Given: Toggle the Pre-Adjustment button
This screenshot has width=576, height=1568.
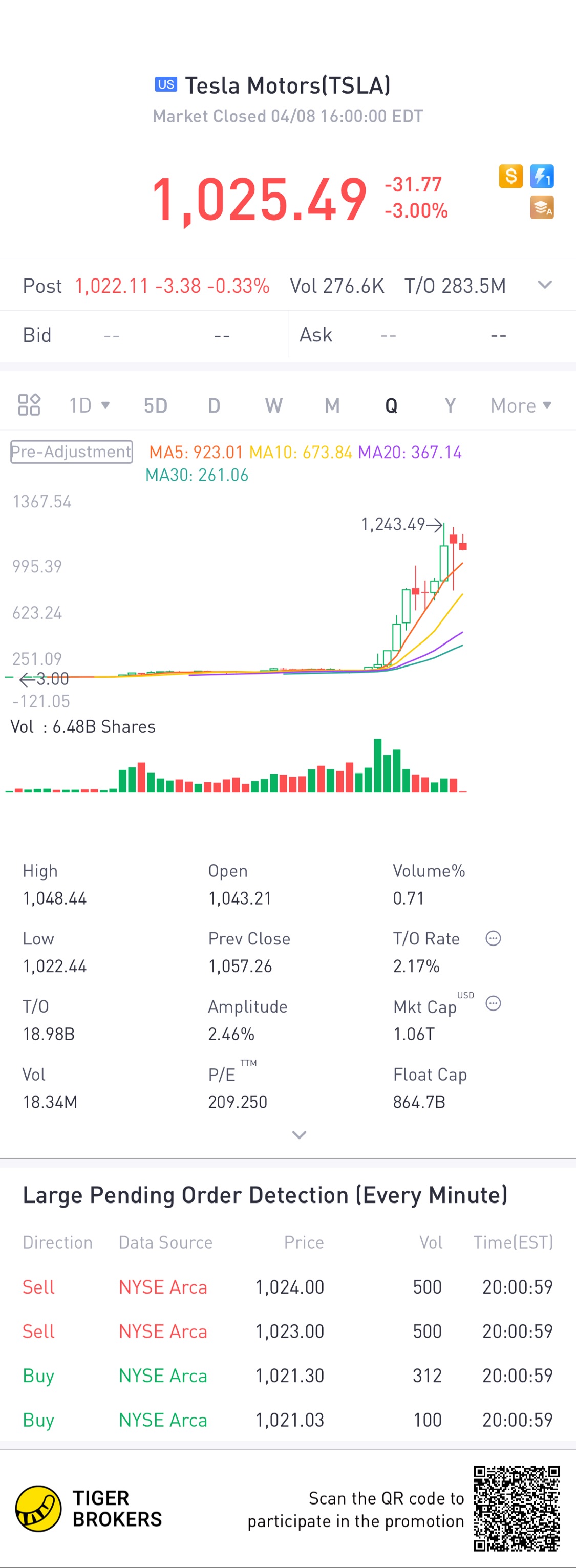Looking at the screenshot, I should [71, 452].
